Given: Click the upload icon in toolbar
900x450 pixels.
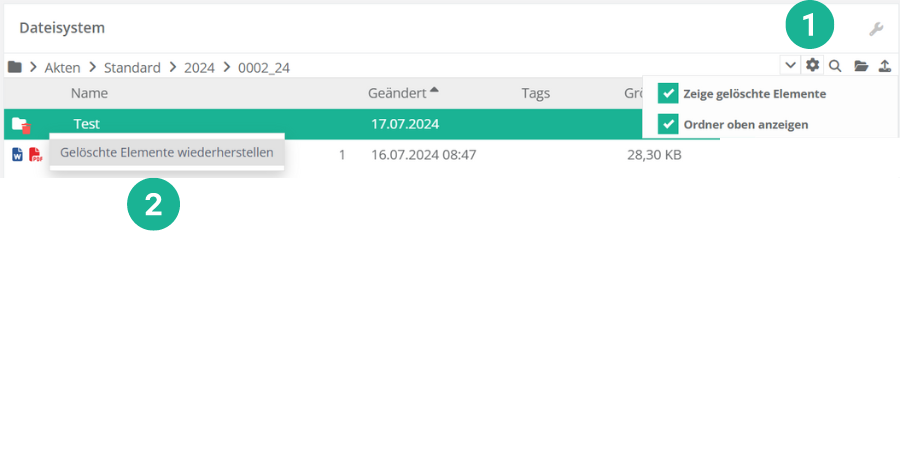Looking at the screenshot, I should [x=884, y=66].
